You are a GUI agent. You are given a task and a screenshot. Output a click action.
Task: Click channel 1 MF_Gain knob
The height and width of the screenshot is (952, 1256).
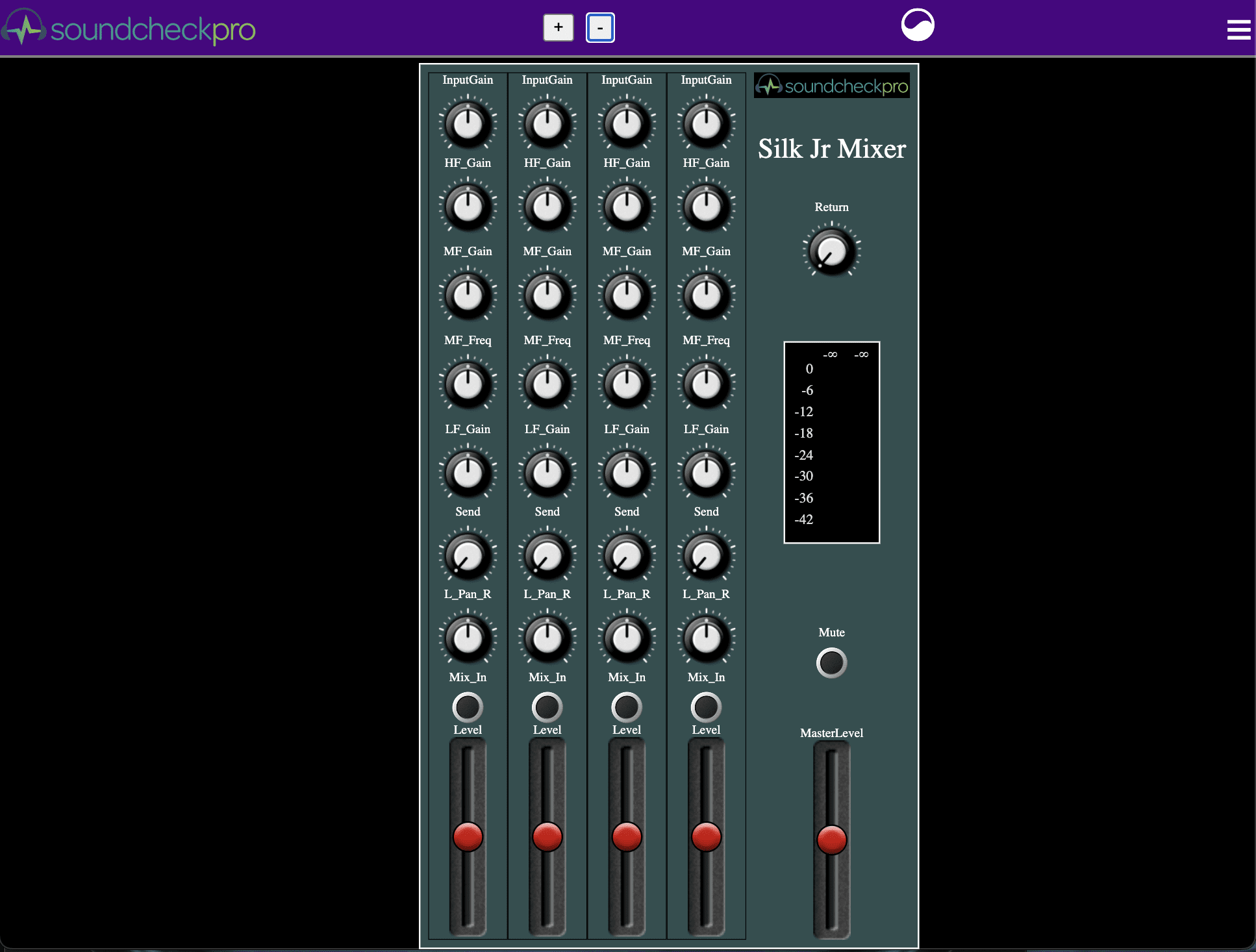(x=468, y=295)
